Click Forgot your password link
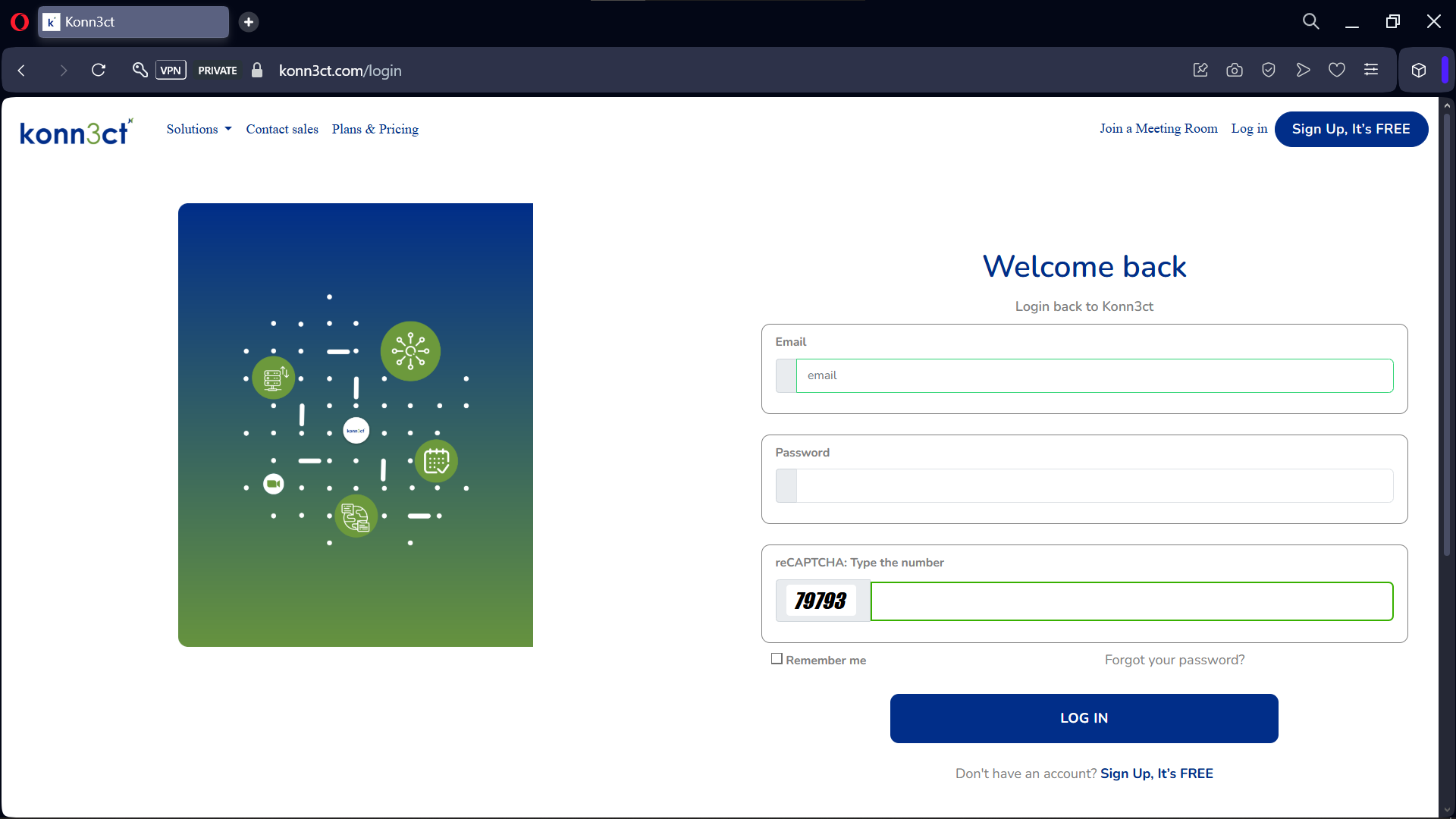 click(1174, 660)
